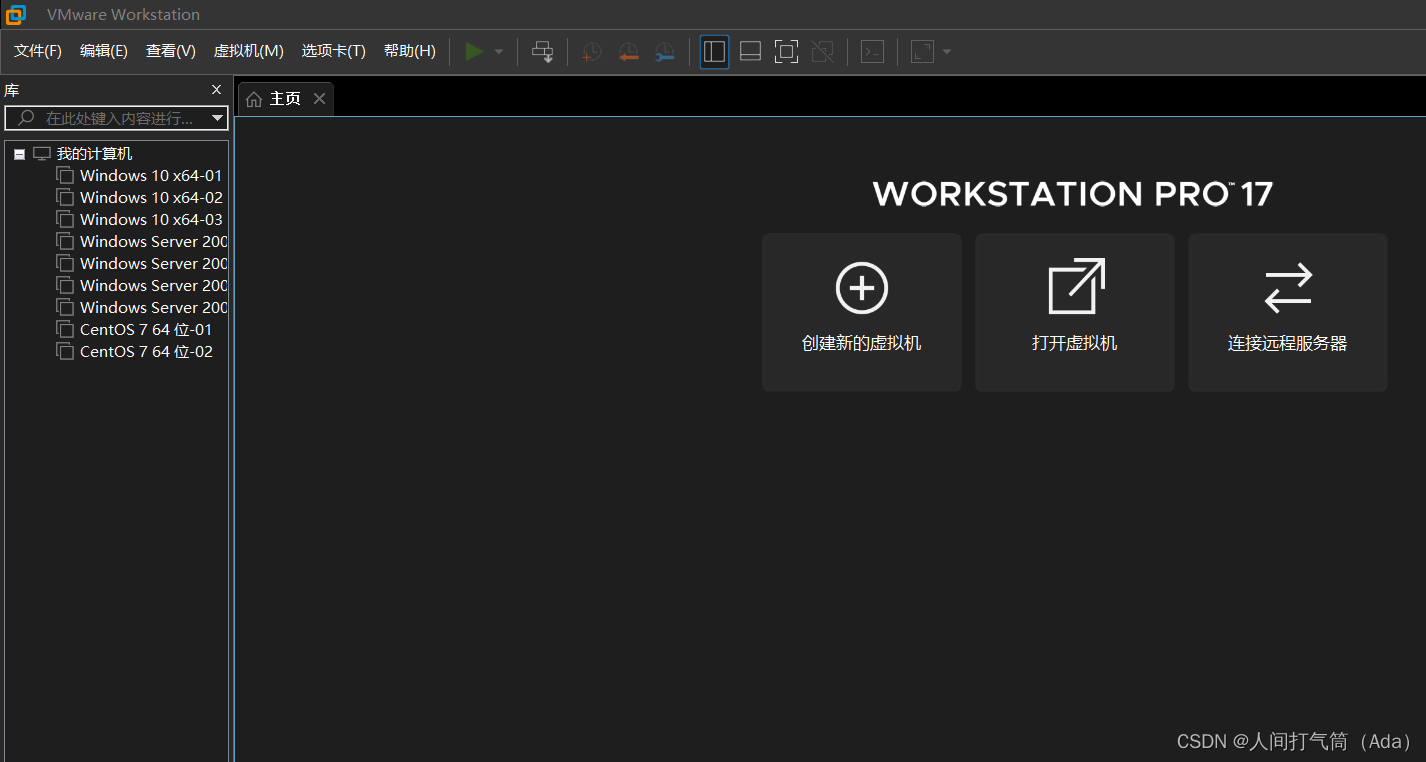
Task: Toggle the thumbnail bar icon in the toolbar
Action: point(750,52)
